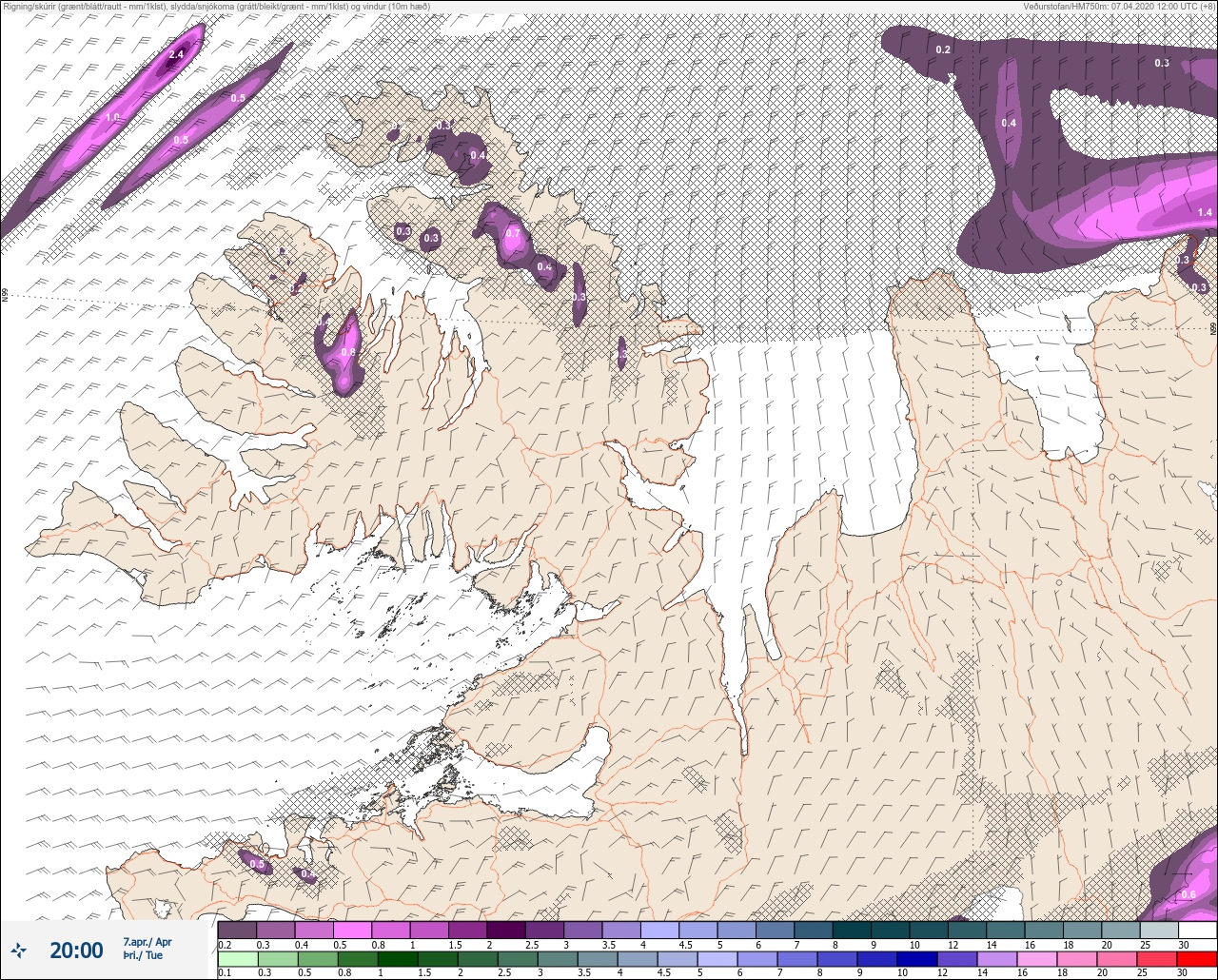Image resolution: width=1218 pixels, height=980 pixels.
Task: Select the 20:00 forecast time display
Action: (76, 950)
